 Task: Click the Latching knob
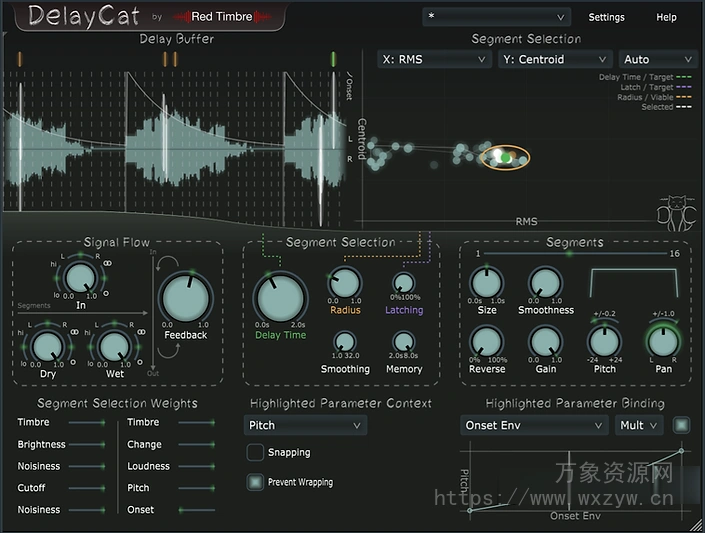tap(403, 284)
